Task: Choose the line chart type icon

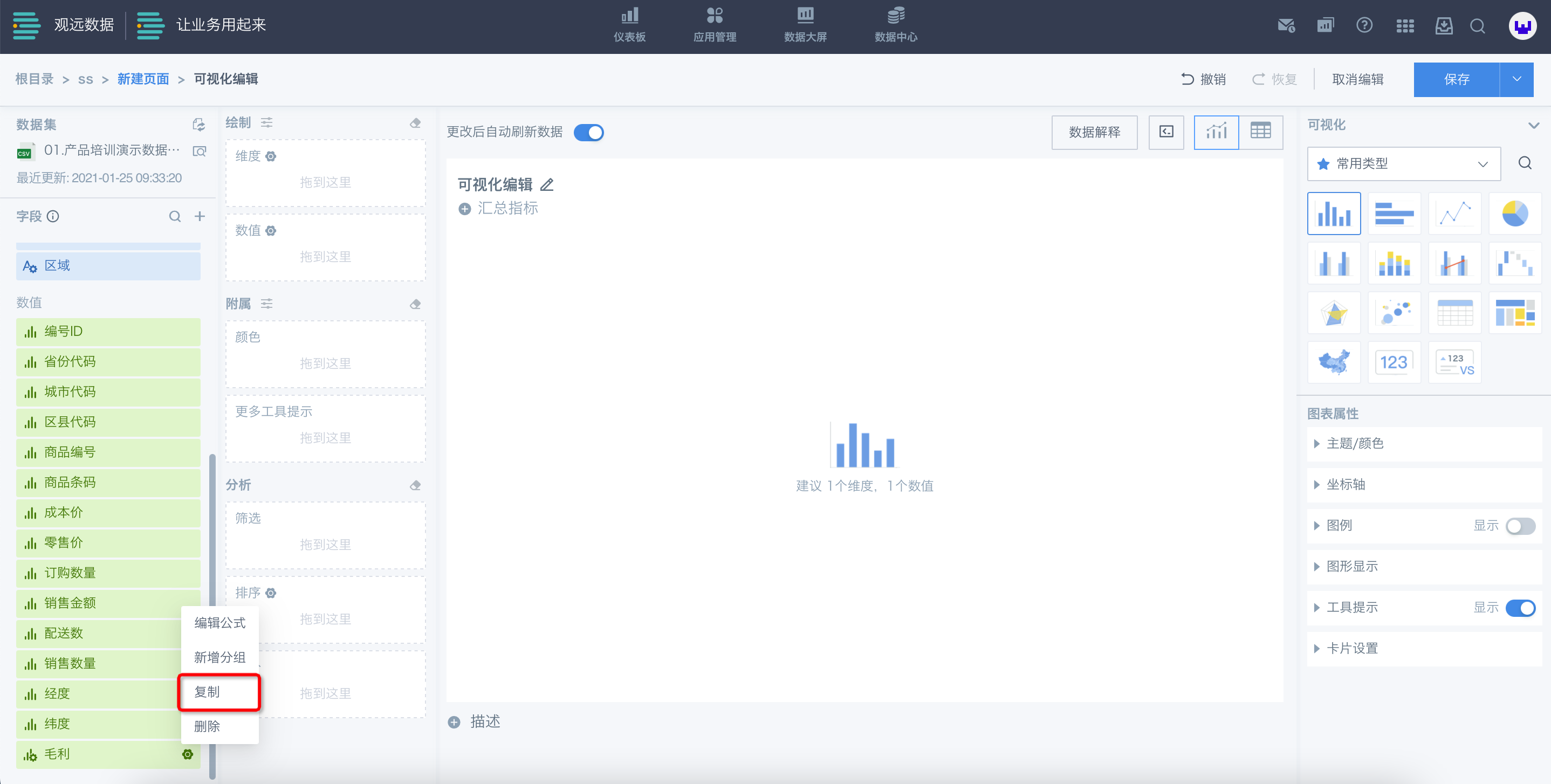Action: (1454, 214)
